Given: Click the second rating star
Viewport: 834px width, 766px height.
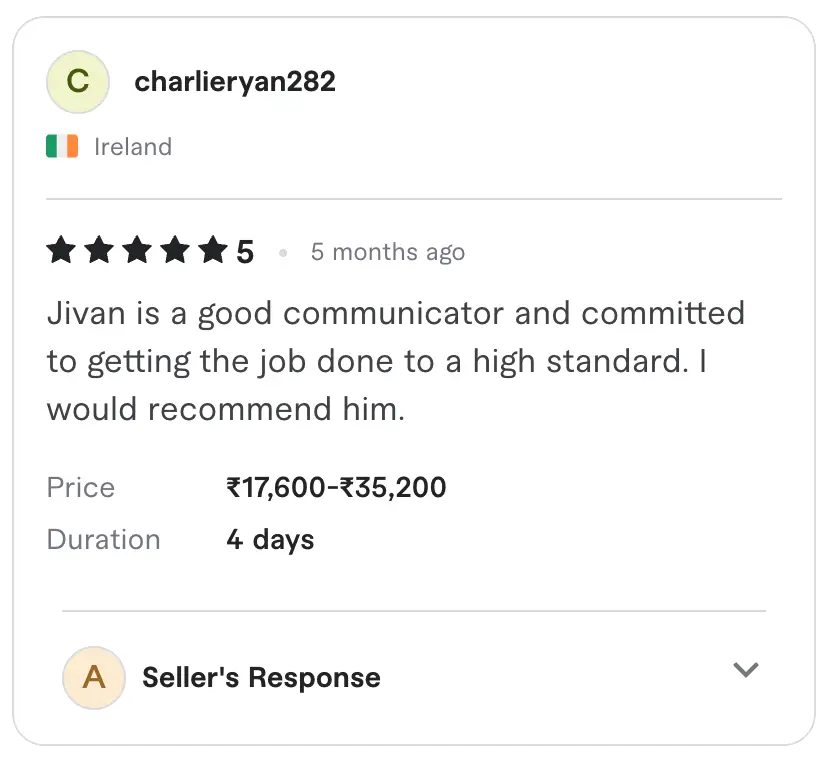Looking at the screenshot, I should 99,251.
